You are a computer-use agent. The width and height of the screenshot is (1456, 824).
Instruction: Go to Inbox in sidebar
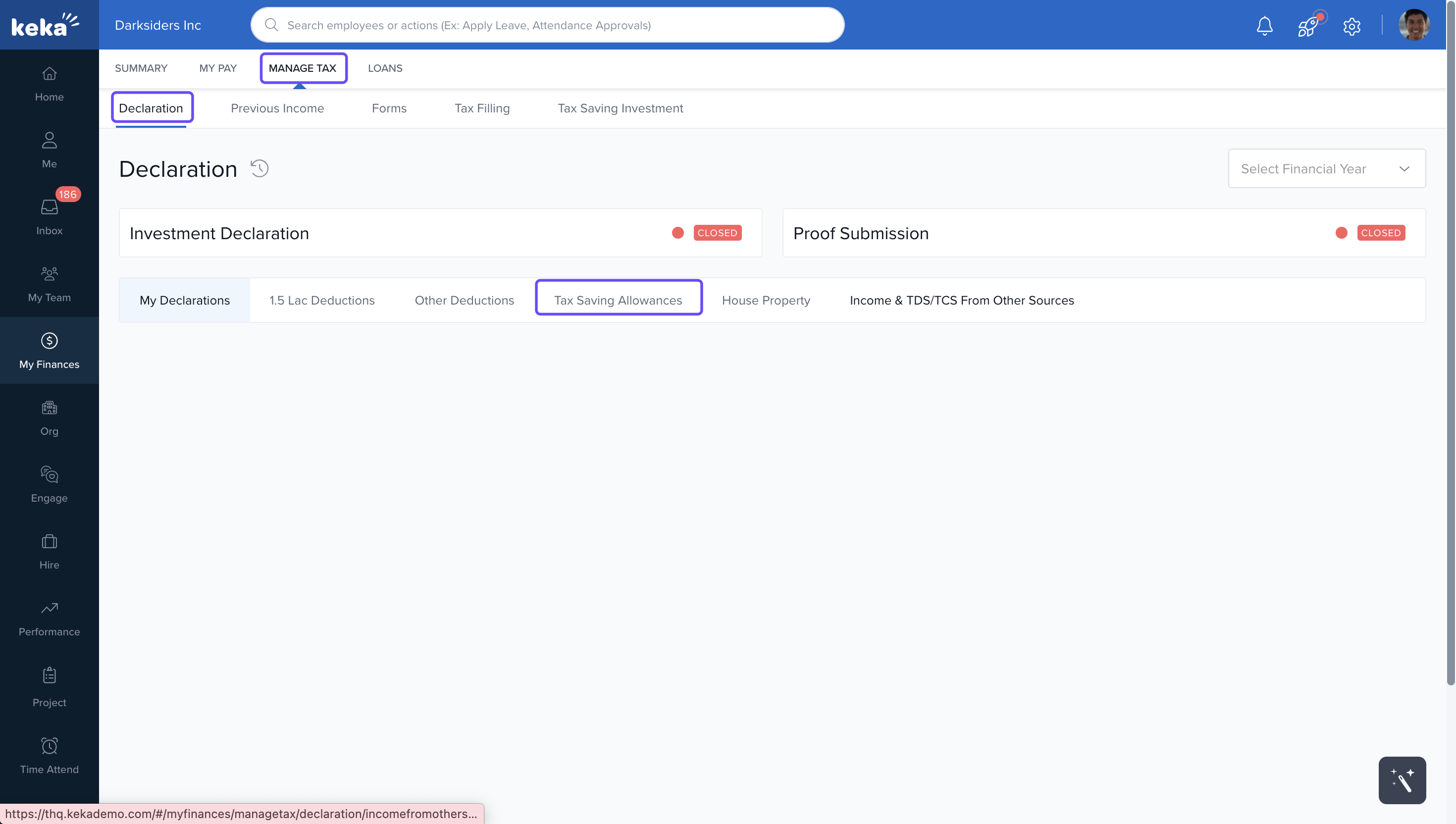click(49, 217)
